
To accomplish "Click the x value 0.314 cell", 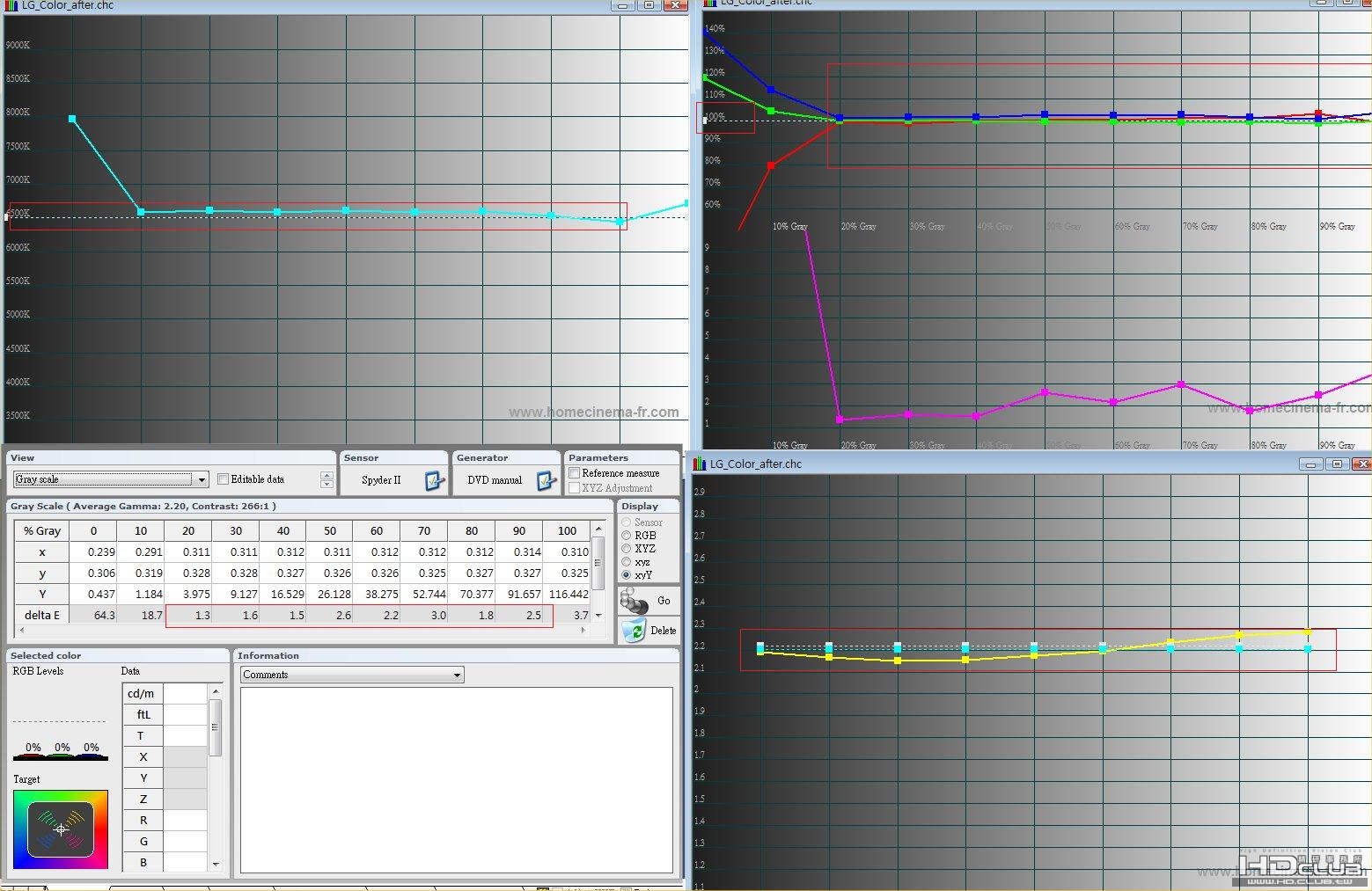I will click(520, 551).
